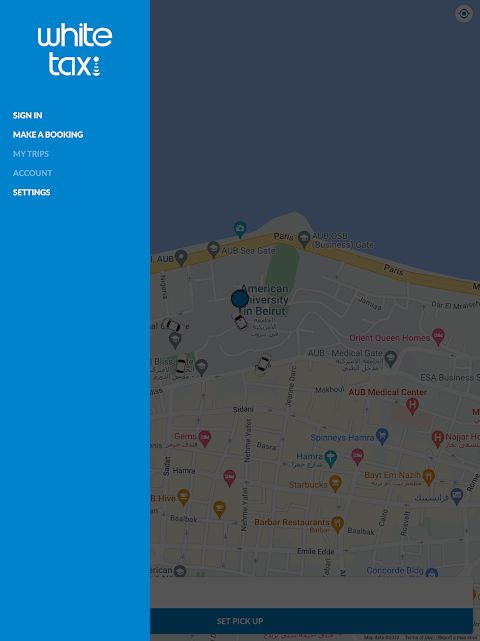Click the Emile Edde street label
The width and height of the screenshot is (480, 641).
pyautogui.click(x=316, y=551)
